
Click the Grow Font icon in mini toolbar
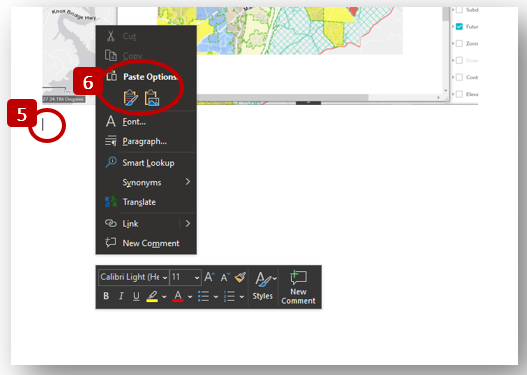point(209,277)
